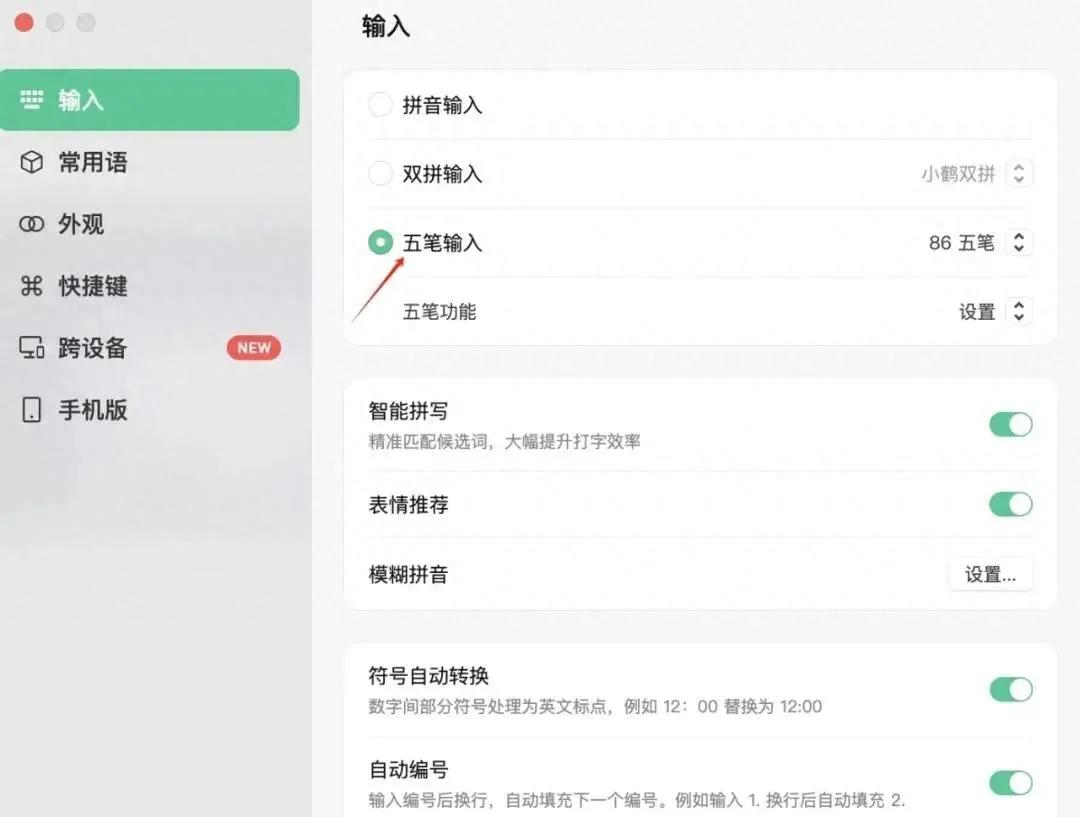
Task: Click the box icon beside 常用语
Action: click(31, 161)
